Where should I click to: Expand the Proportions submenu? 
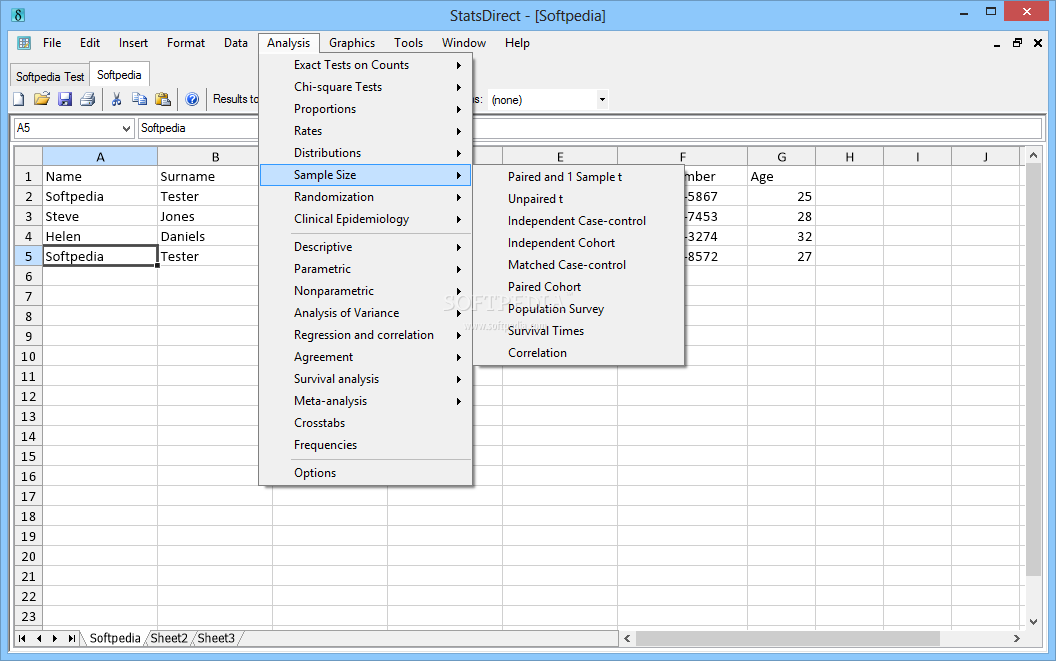(366, 109)
